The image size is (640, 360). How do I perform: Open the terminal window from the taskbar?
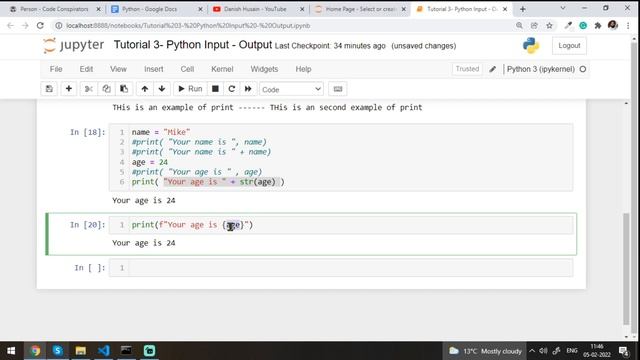pos(126,351)
